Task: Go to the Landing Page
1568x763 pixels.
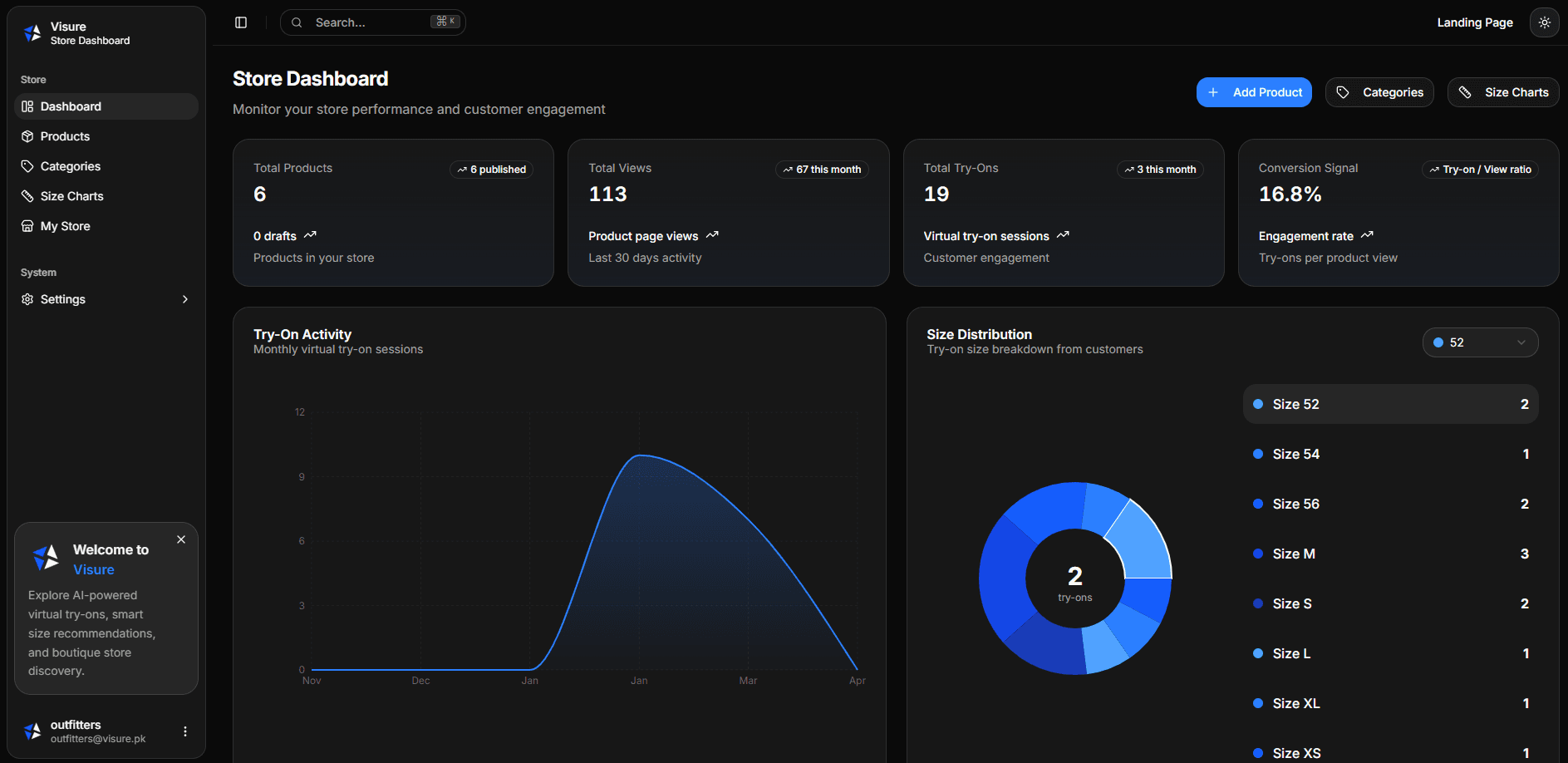Action: (1475, 22)
